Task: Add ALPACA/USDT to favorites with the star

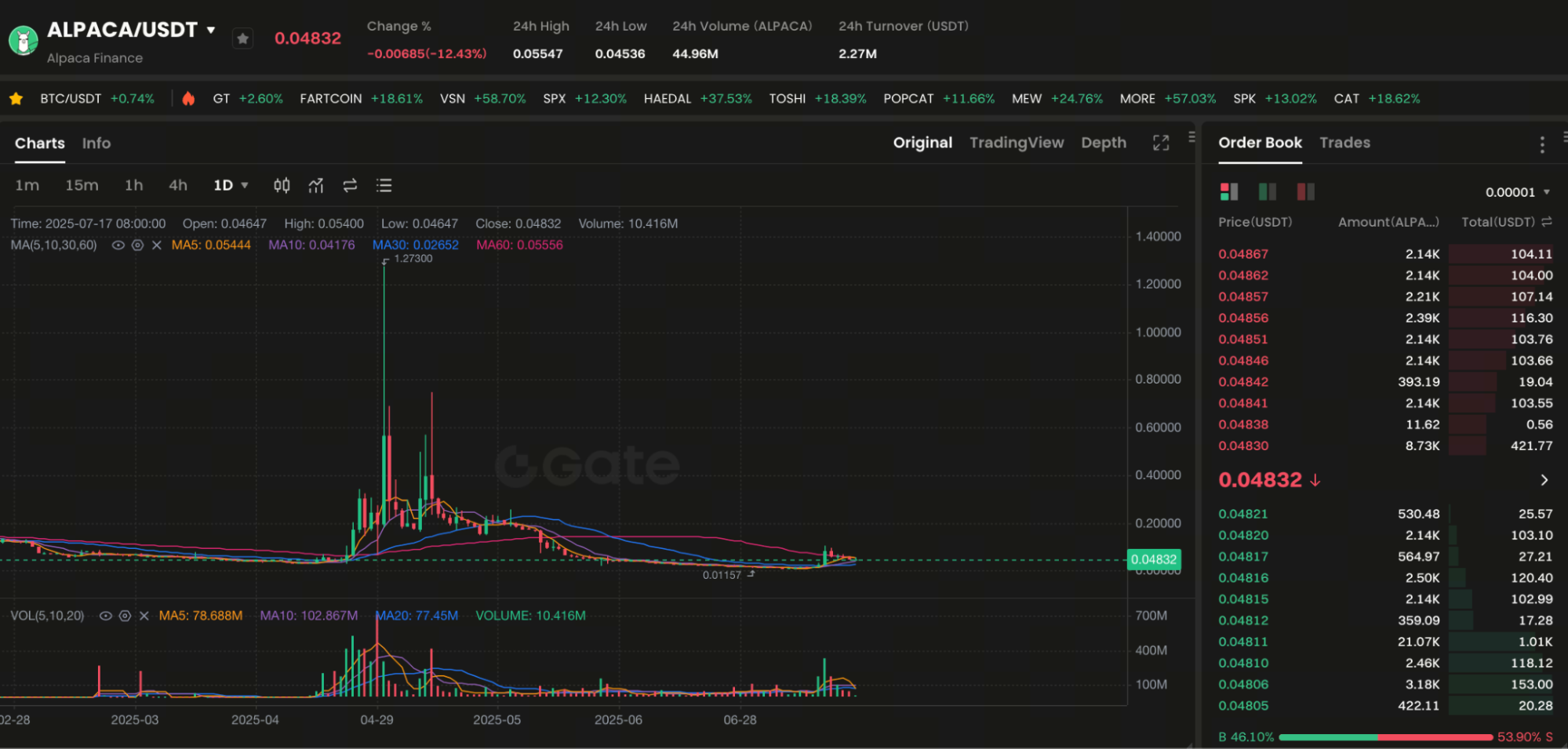Action: (x=243, y=38)
